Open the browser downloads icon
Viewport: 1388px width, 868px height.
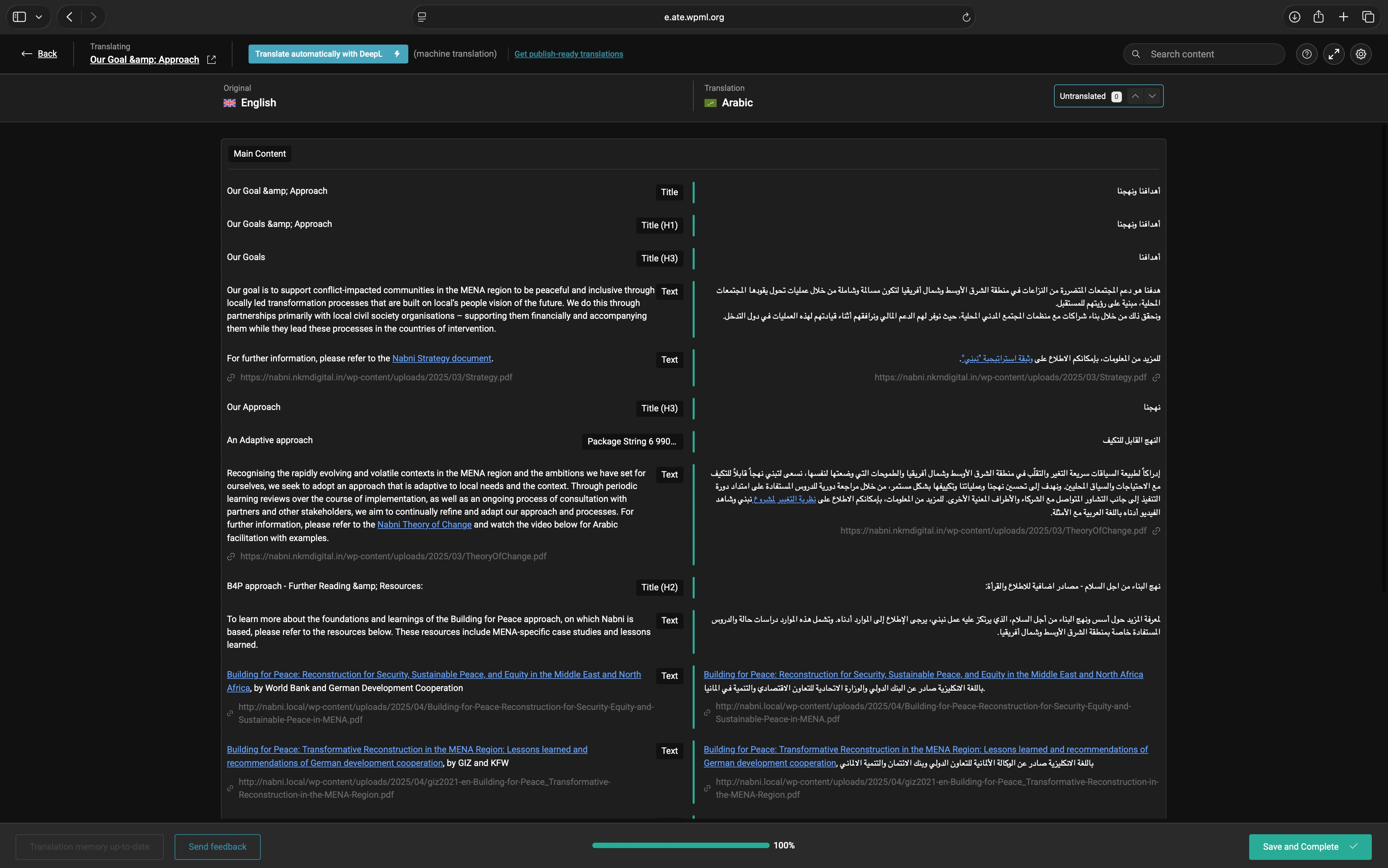[1294, 17]
